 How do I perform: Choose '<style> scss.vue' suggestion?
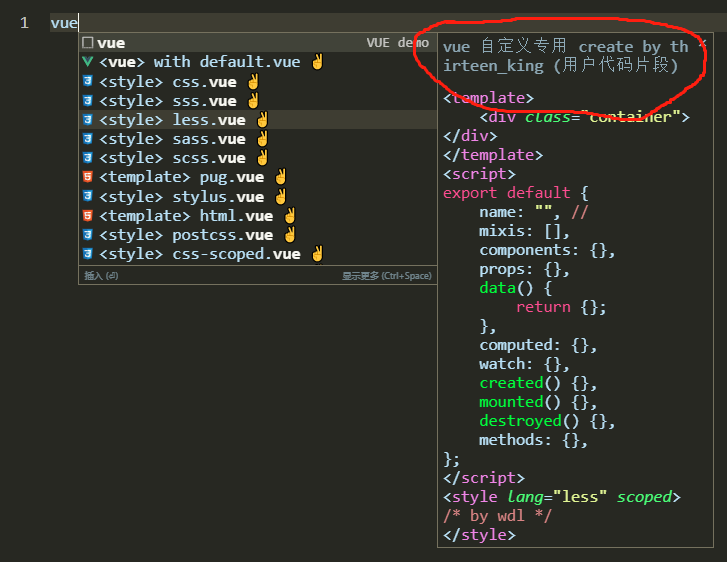coord(258,157)
